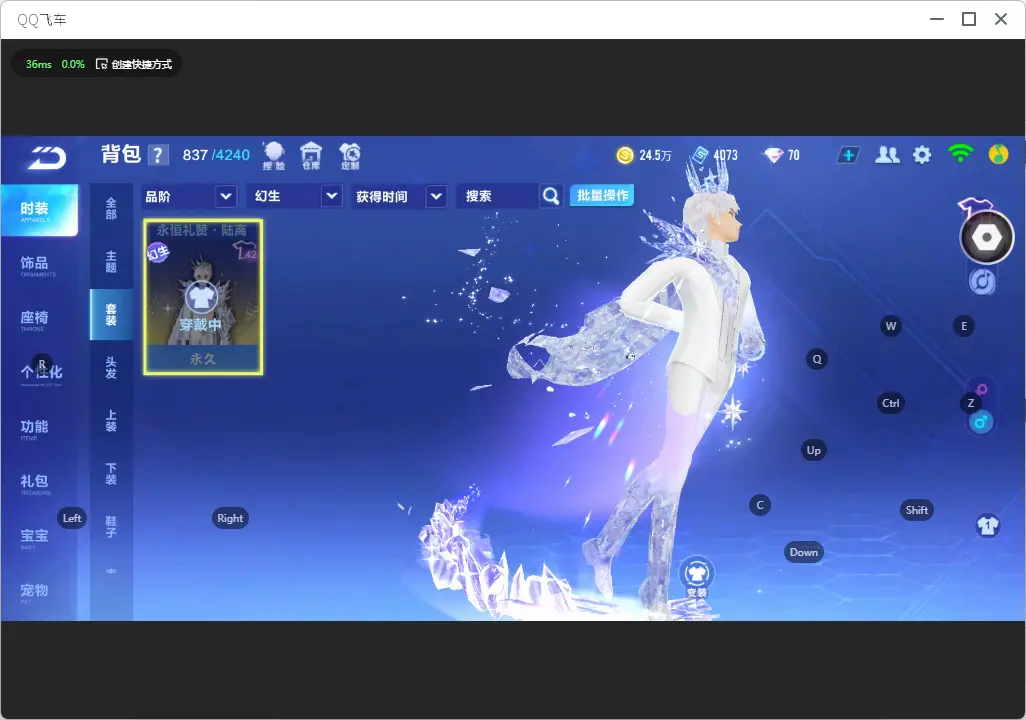Open the settings gear icon
The height and width of the screenshot is (720, 1026).
[x=922, y=155]
